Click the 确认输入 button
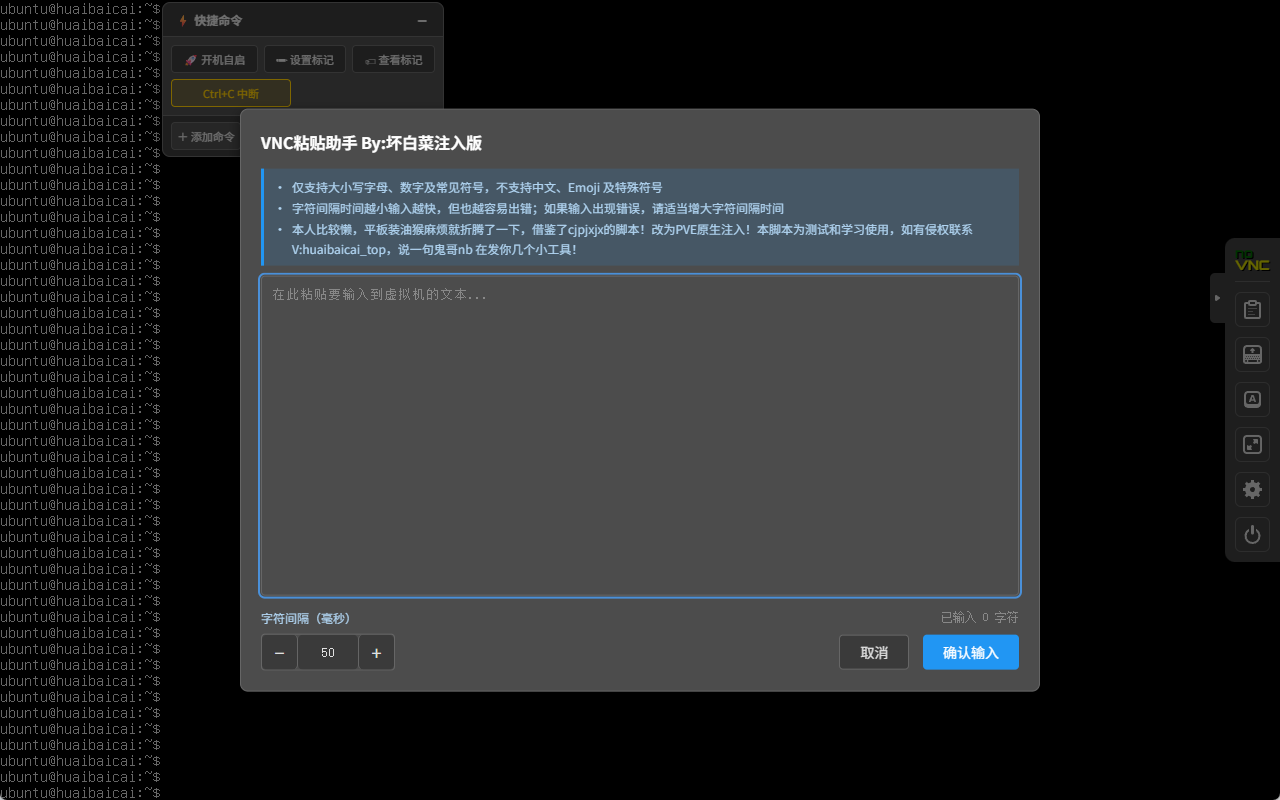This screenshot has height=800, width=1280. (x=971, y=652)
